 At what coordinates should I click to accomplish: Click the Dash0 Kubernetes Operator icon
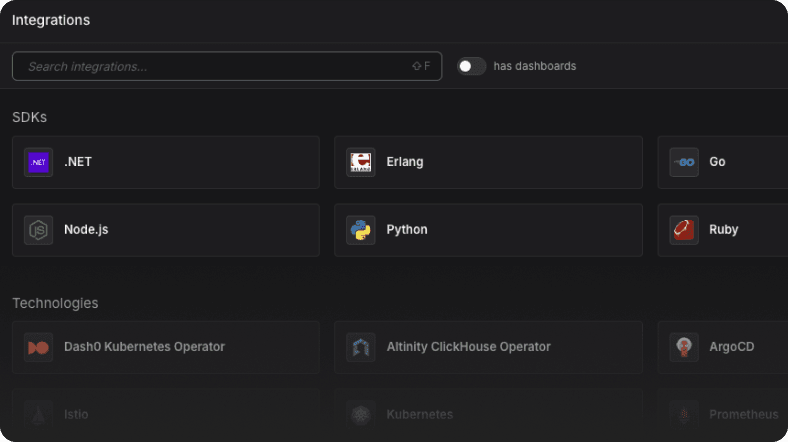tap(39, 347)
